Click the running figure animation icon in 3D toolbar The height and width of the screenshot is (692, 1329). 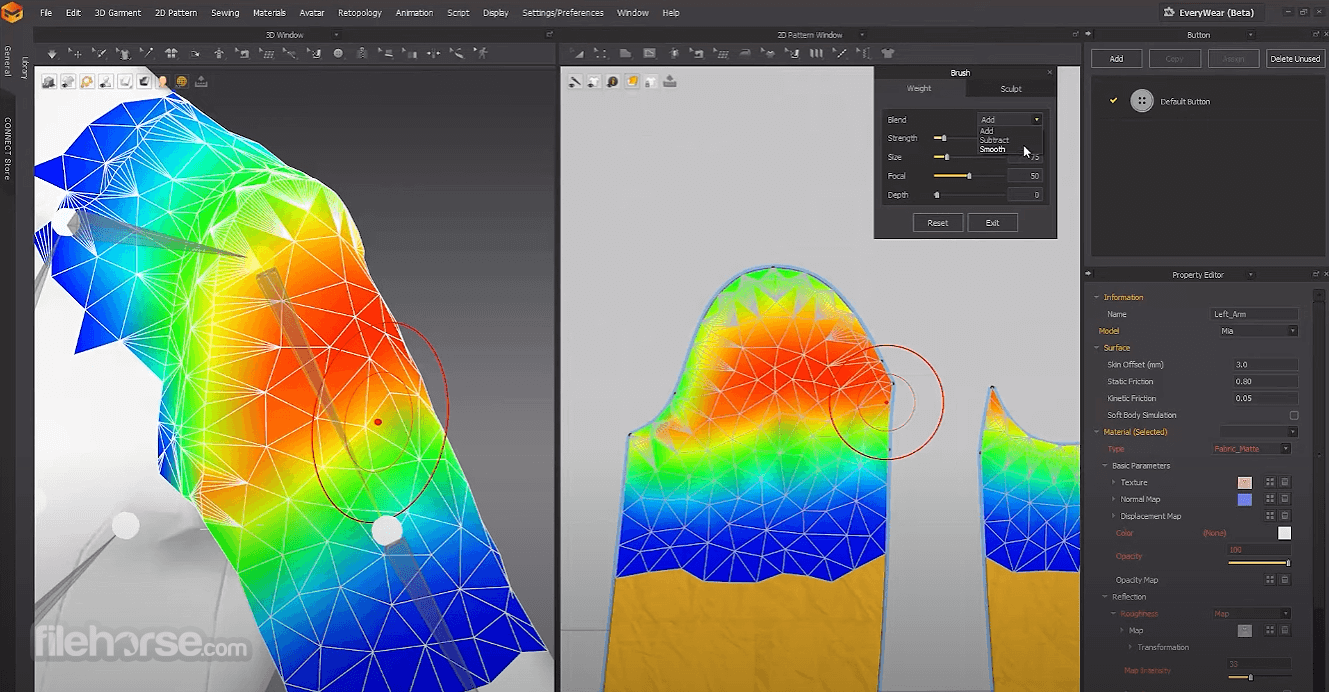482,54
